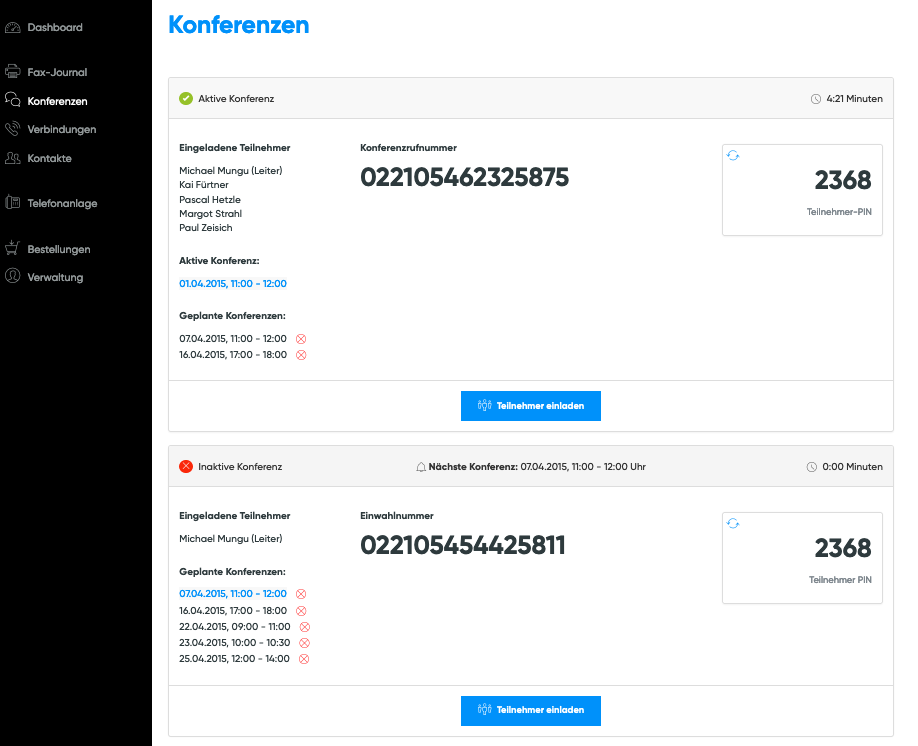Click the conference number 022105462325875
This screenshot has height=746, width=918.
(464, 178)
